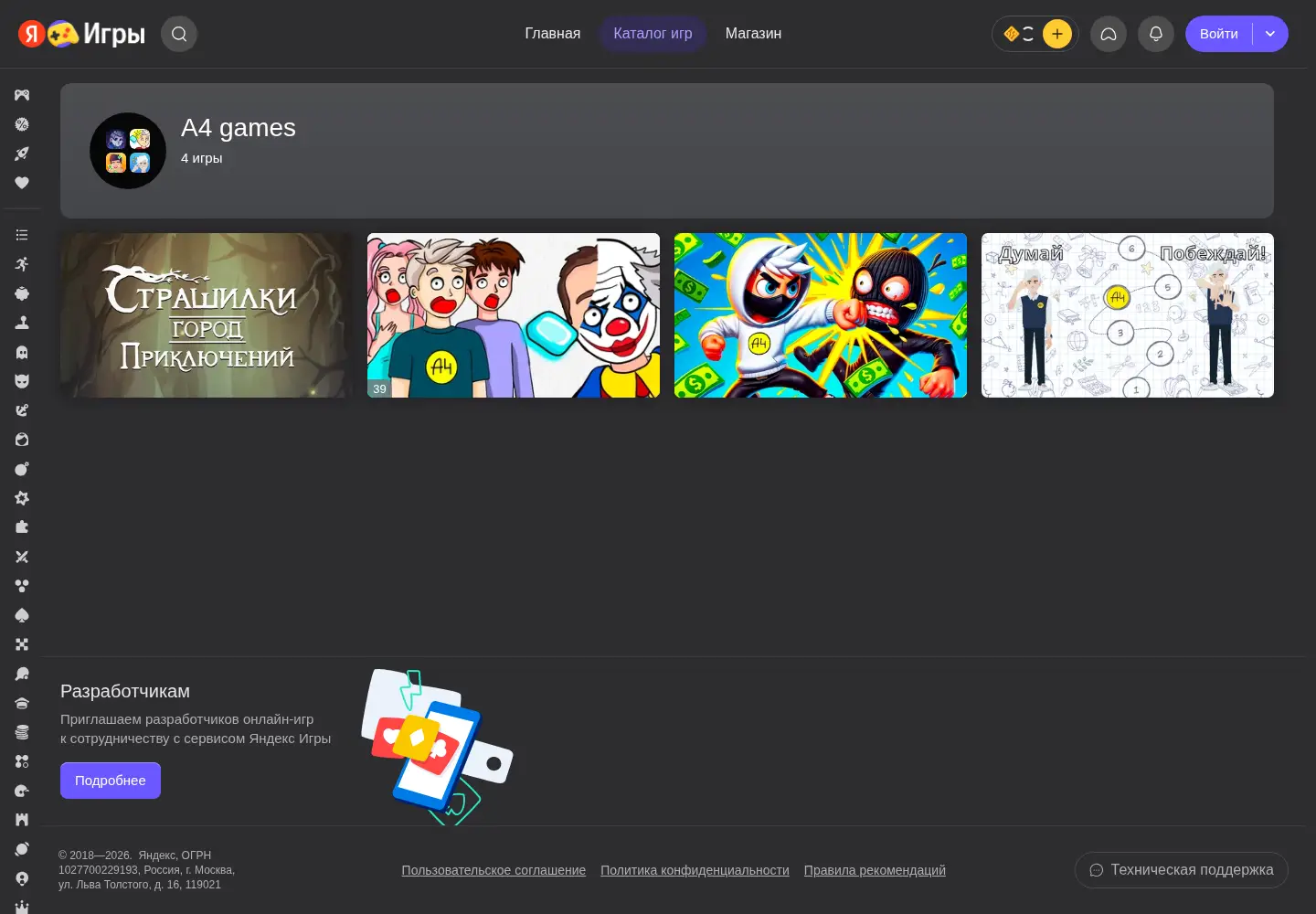Open the list icon in the sidebar

22,235
